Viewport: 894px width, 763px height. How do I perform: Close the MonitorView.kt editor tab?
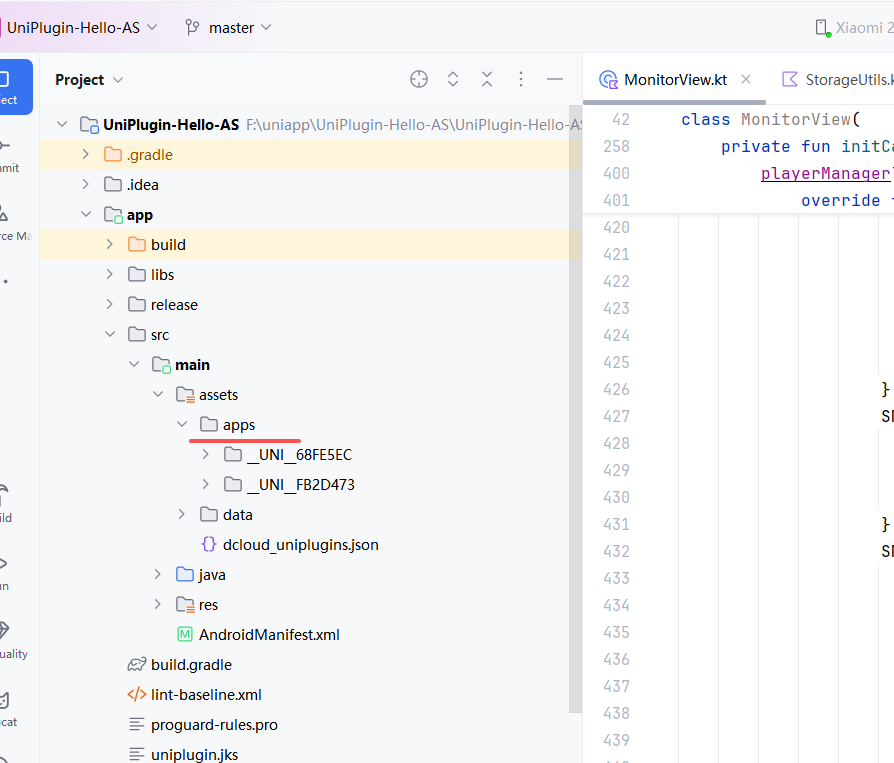(746, 79)
